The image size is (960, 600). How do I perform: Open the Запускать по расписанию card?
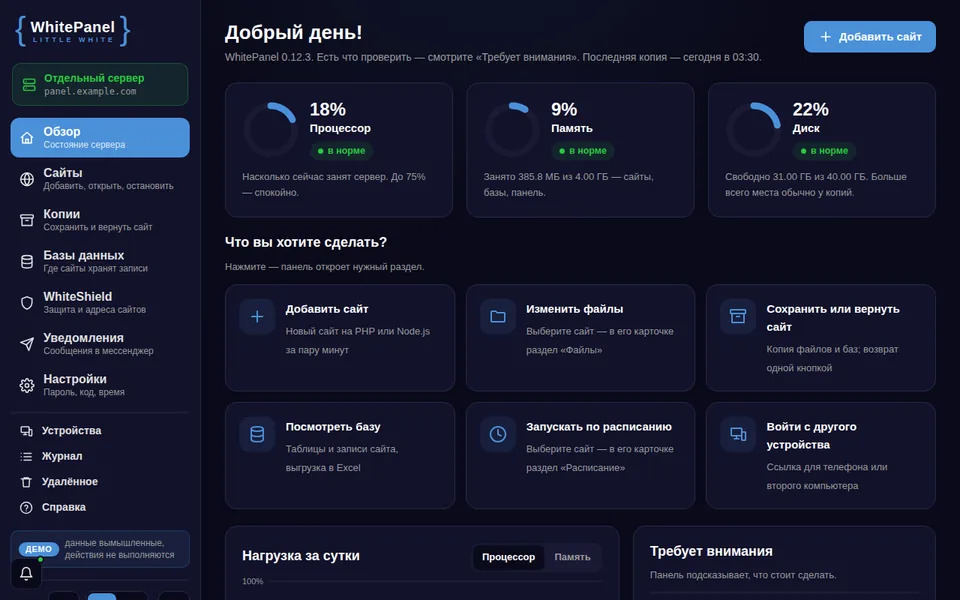pyautogui.click(x=580, y=456)
